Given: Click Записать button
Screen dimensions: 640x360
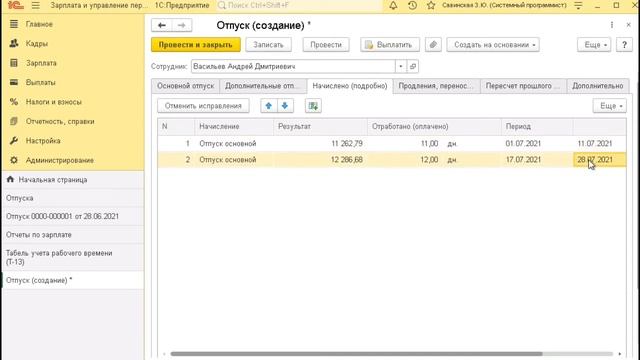Looking at the screenshot, I should [x=268, y=45].
